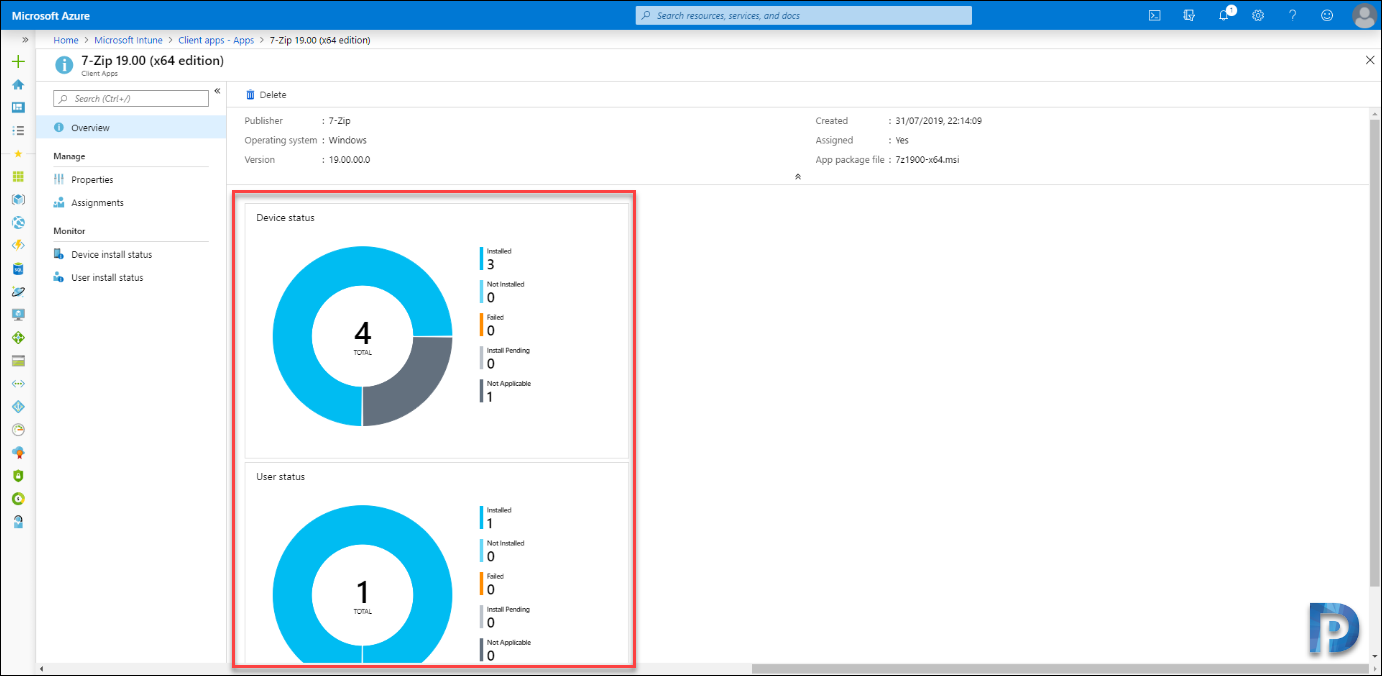Click Not Applicable 1 in Device status legend
Screen dimensions: 1382x676
(506, 391)
